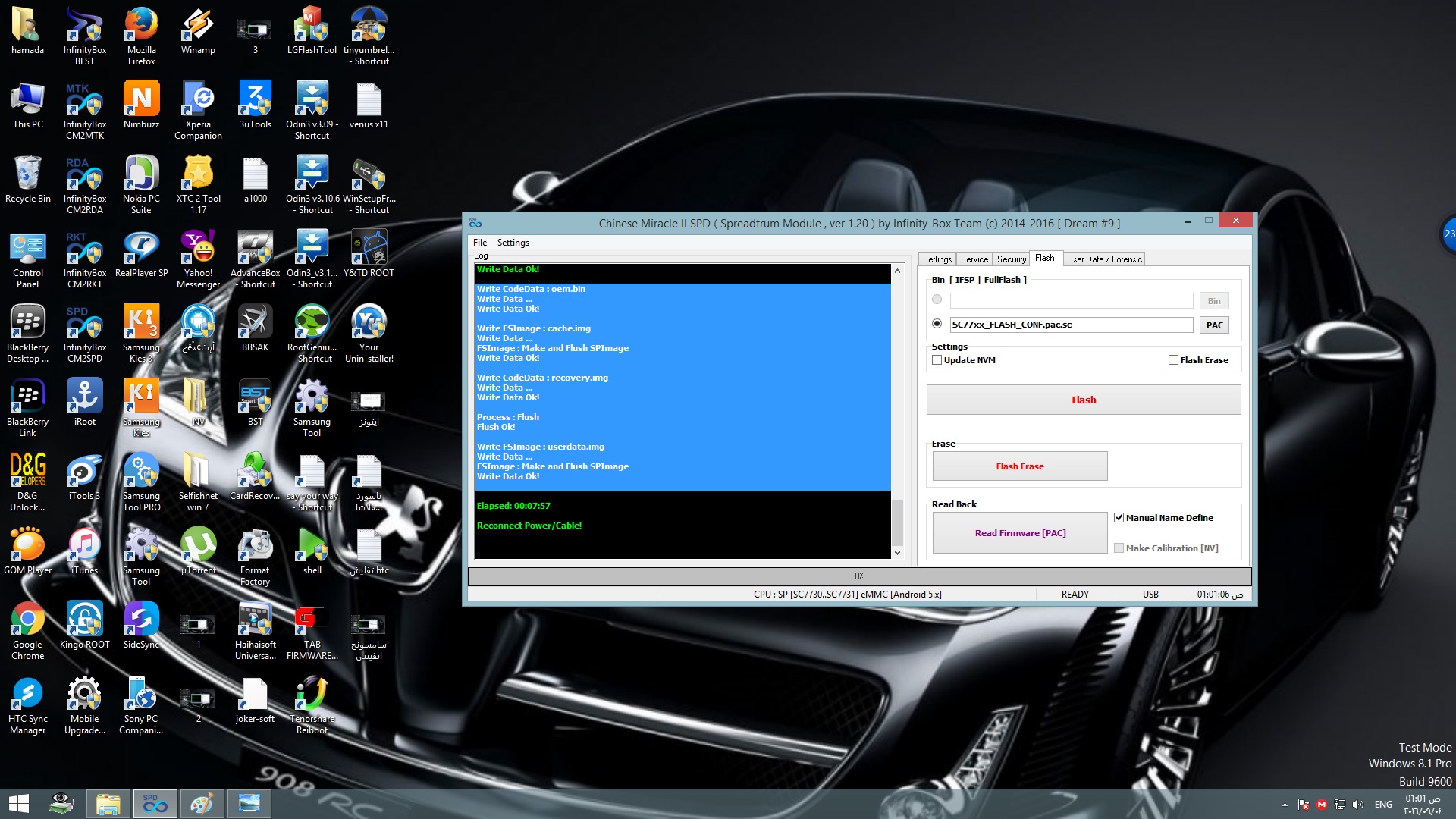Image resolution: width=1456 pixels, height=819 pixels.
Task: Open InfinityBox CM2SPD desktop shortcut
Action: pos(85,333)
